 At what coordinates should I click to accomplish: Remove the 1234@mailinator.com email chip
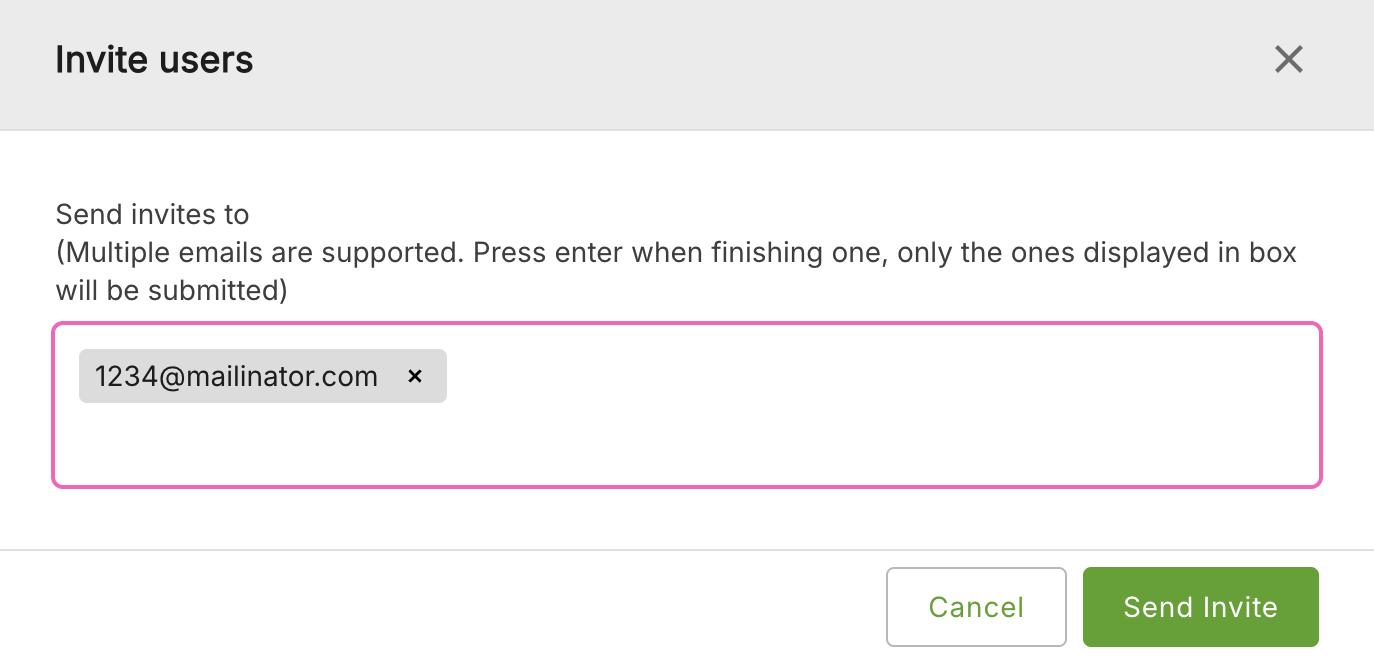415,377
